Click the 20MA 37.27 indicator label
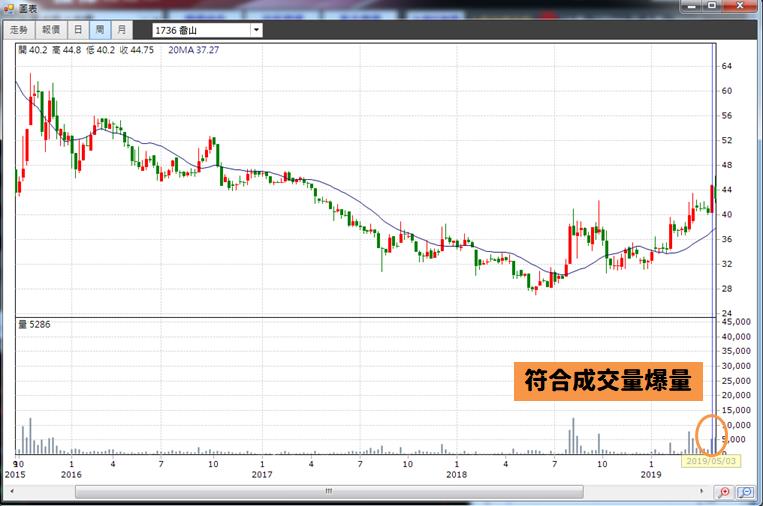This screenshot has width=763, height=506. tap(194, 50)
